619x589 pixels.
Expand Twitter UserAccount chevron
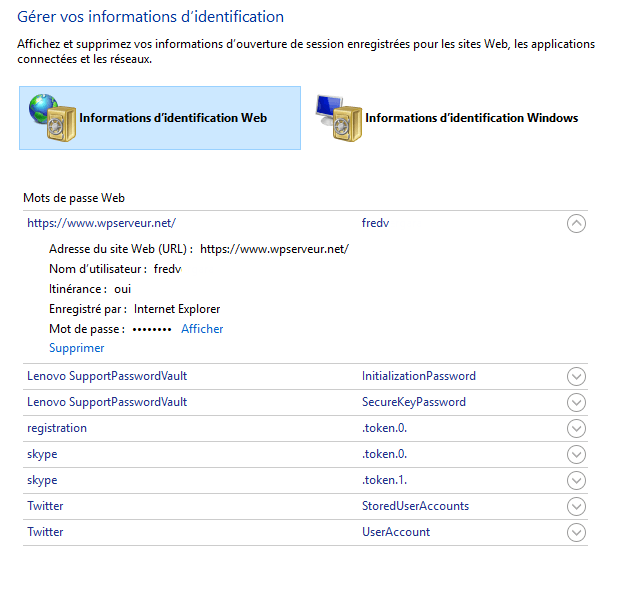tap(576, 533)
